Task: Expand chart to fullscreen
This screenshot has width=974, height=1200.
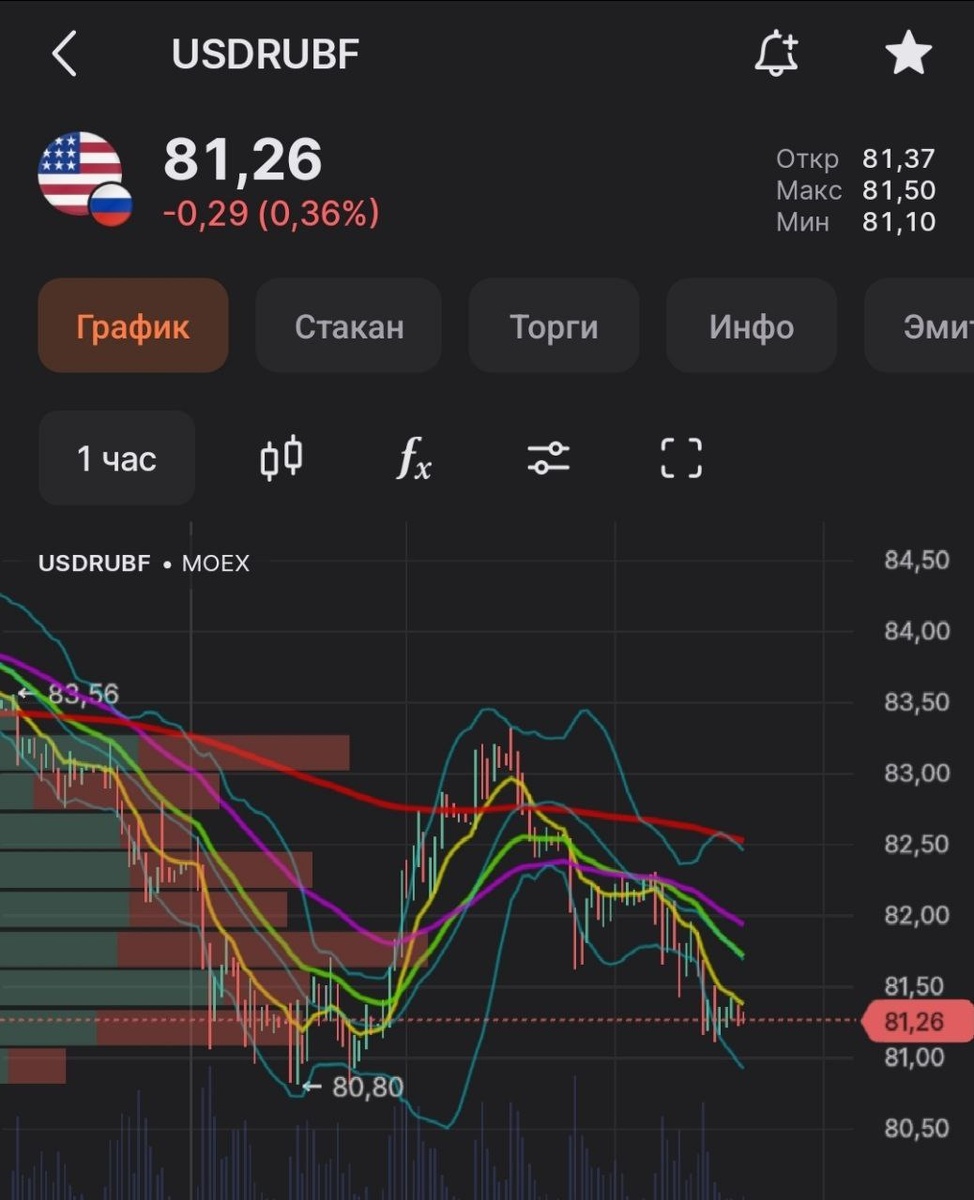Action: (x=682, y=458)
